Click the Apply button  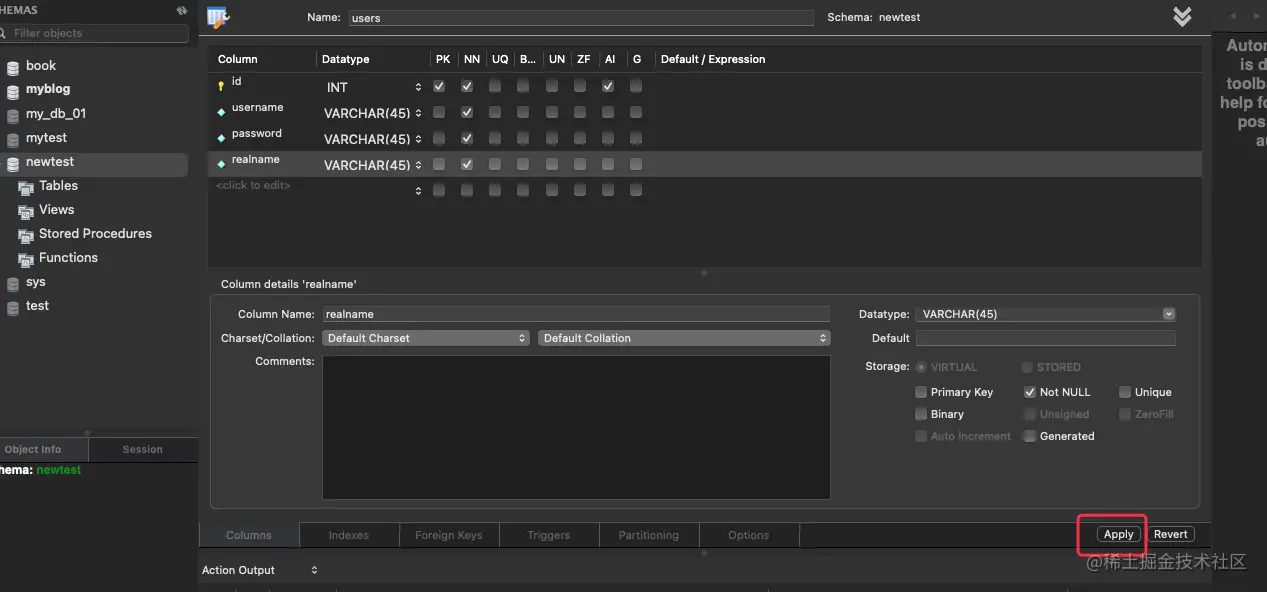(1119, 534)
